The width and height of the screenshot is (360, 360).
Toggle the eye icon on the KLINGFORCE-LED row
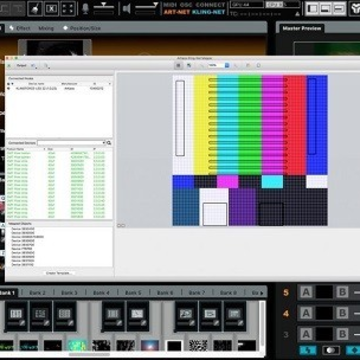pyautogui.click(x=9, y=89)
